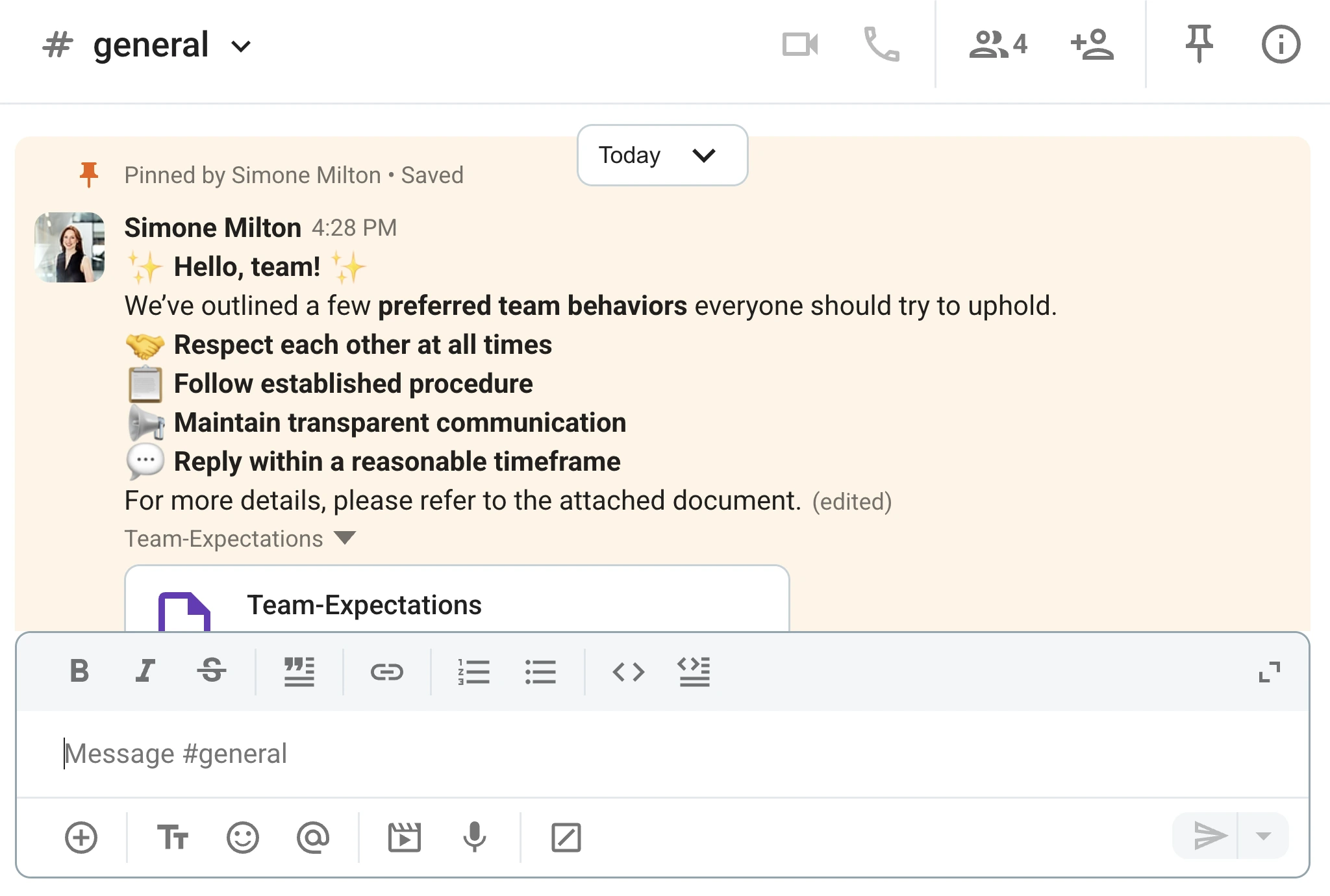This screenshot has height=896, width=1330.
Task: Hide the formatting toolbar with Tt icon
Action: click(x=173, y=837)
